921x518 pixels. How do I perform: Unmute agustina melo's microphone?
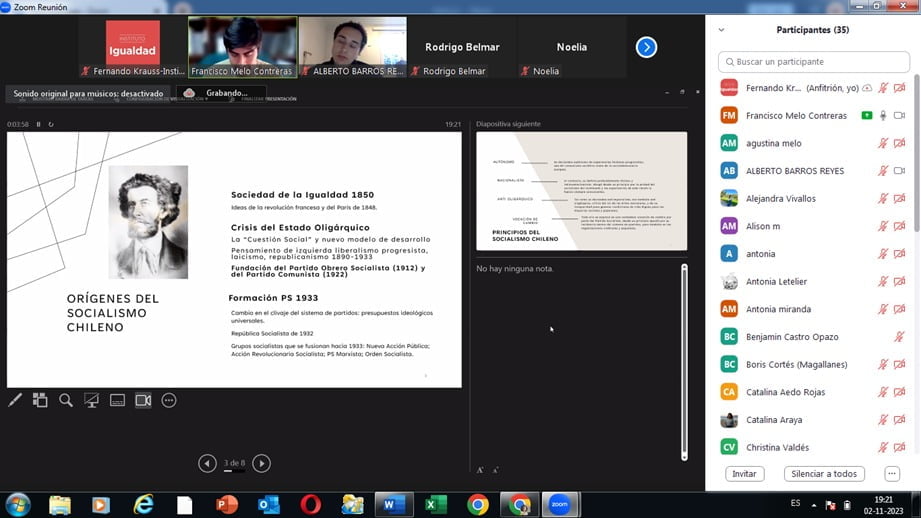[883, 143]
